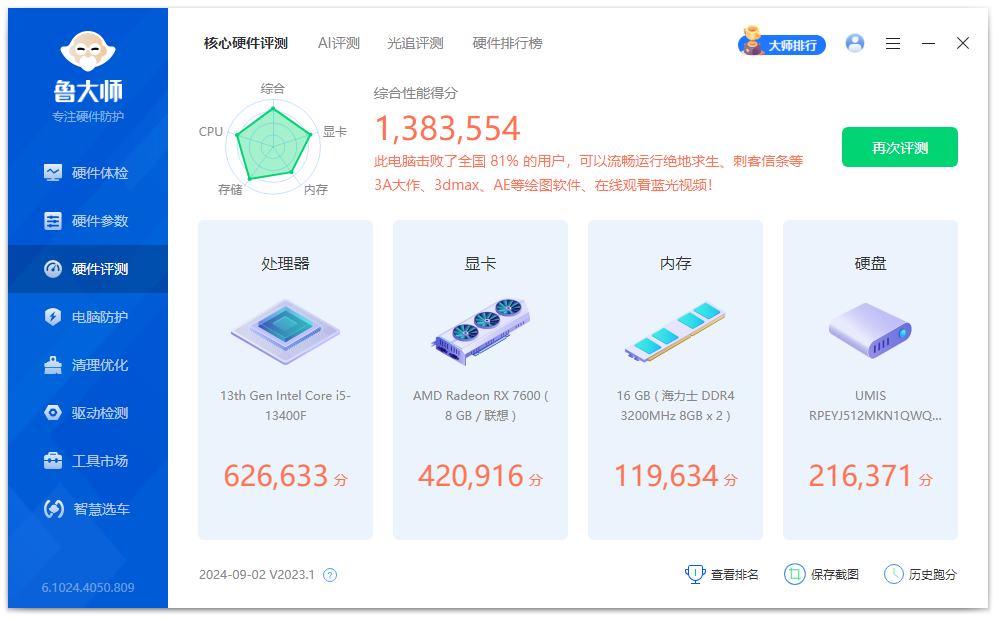The height and width of the screenshot is (619, 1001).
Task: Click the 保存截图 screenshot icon
Action: [x=793, y=574]
